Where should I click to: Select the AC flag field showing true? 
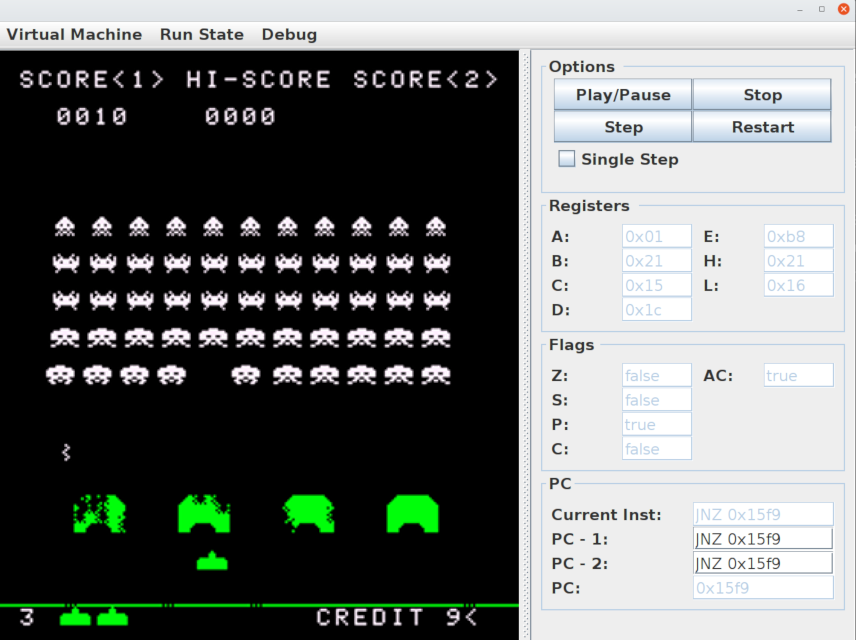click(x=798, y=375)
